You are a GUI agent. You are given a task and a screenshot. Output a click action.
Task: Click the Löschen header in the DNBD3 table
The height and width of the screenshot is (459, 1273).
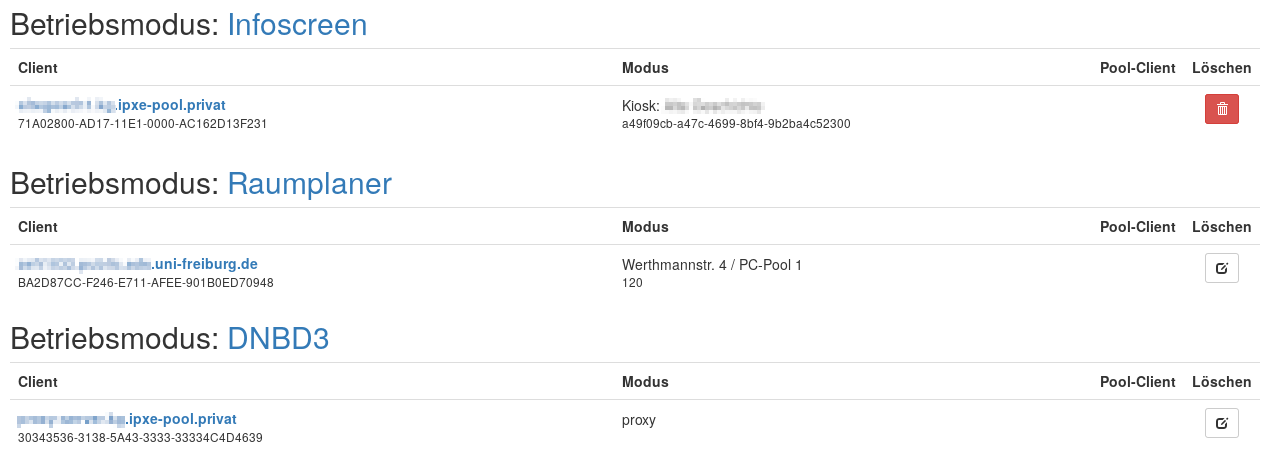point(1221,382)
